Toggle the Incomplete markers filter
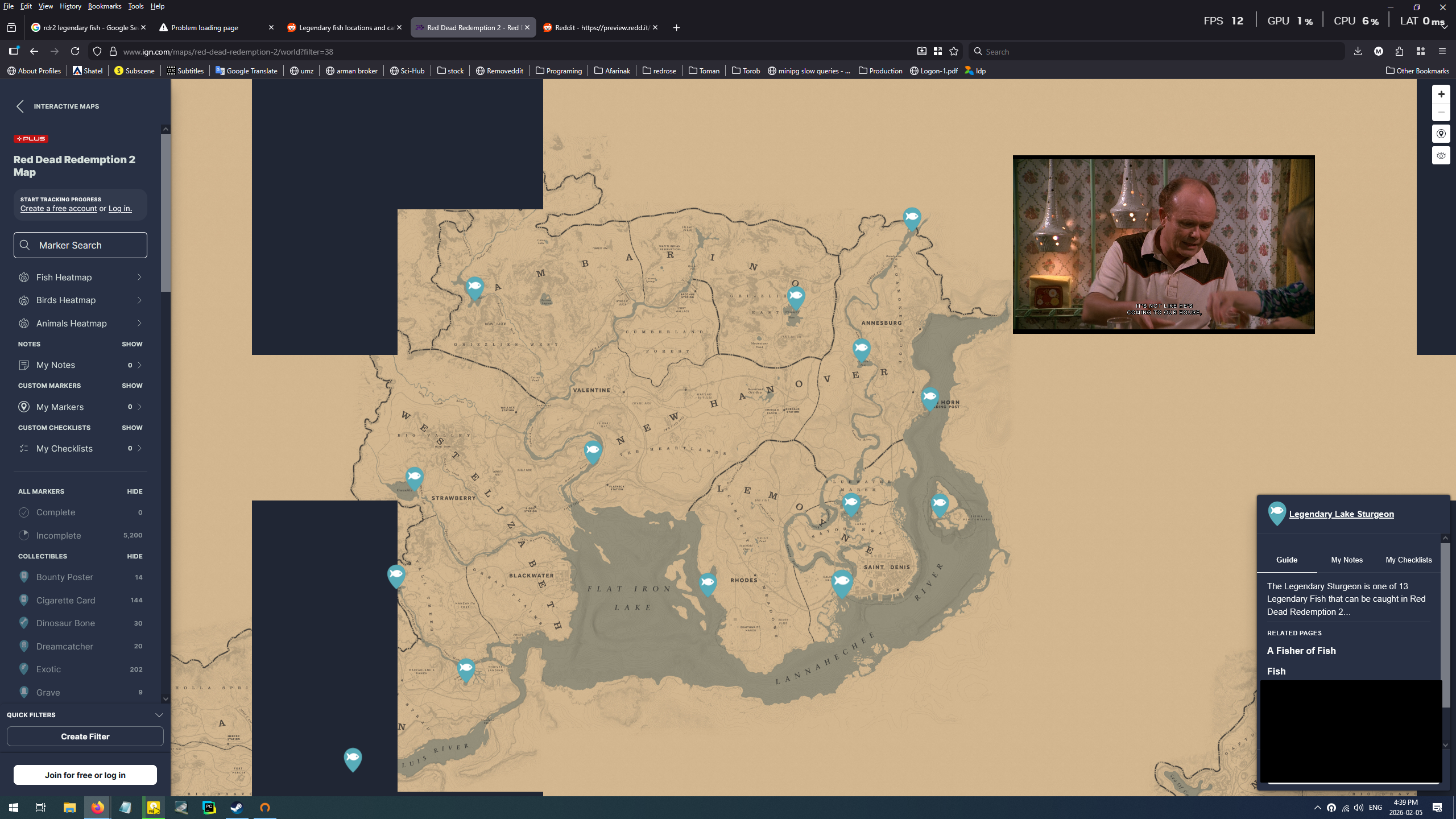The height and width of the screenshot is (819, 1456). 80,535
